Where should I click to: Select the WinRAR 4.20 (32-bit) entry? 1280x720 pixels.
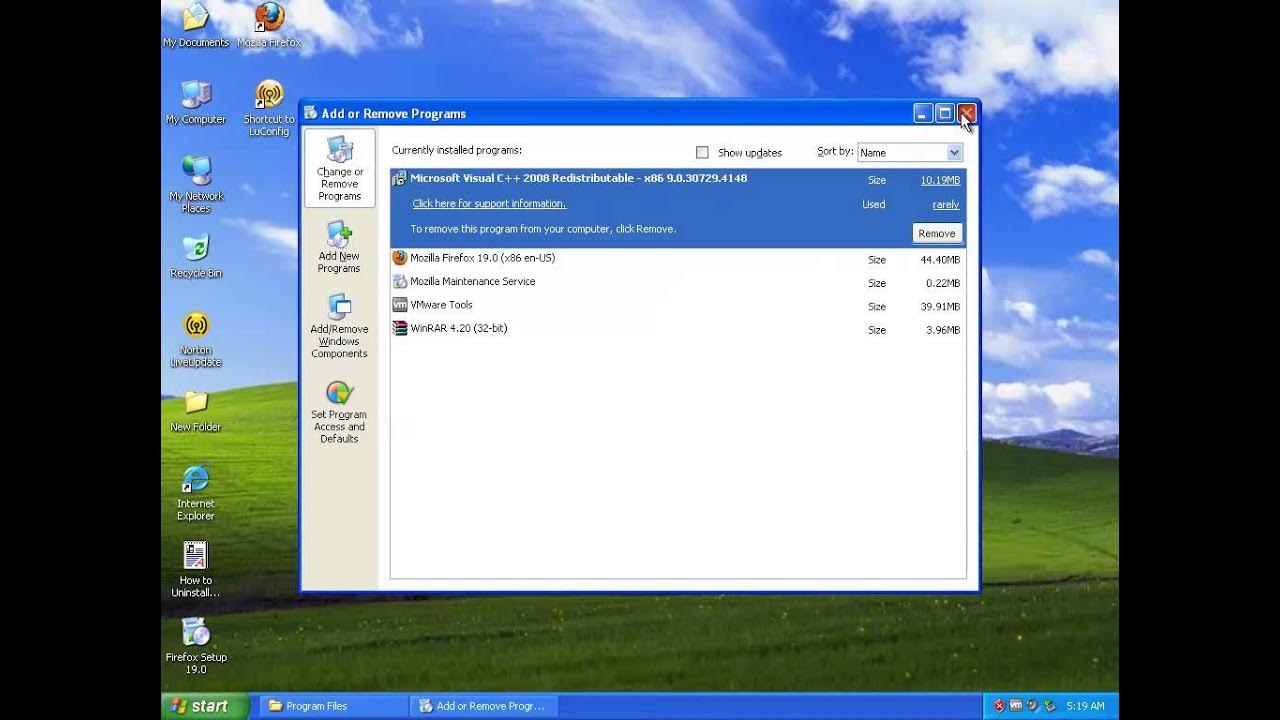point(678,328)
